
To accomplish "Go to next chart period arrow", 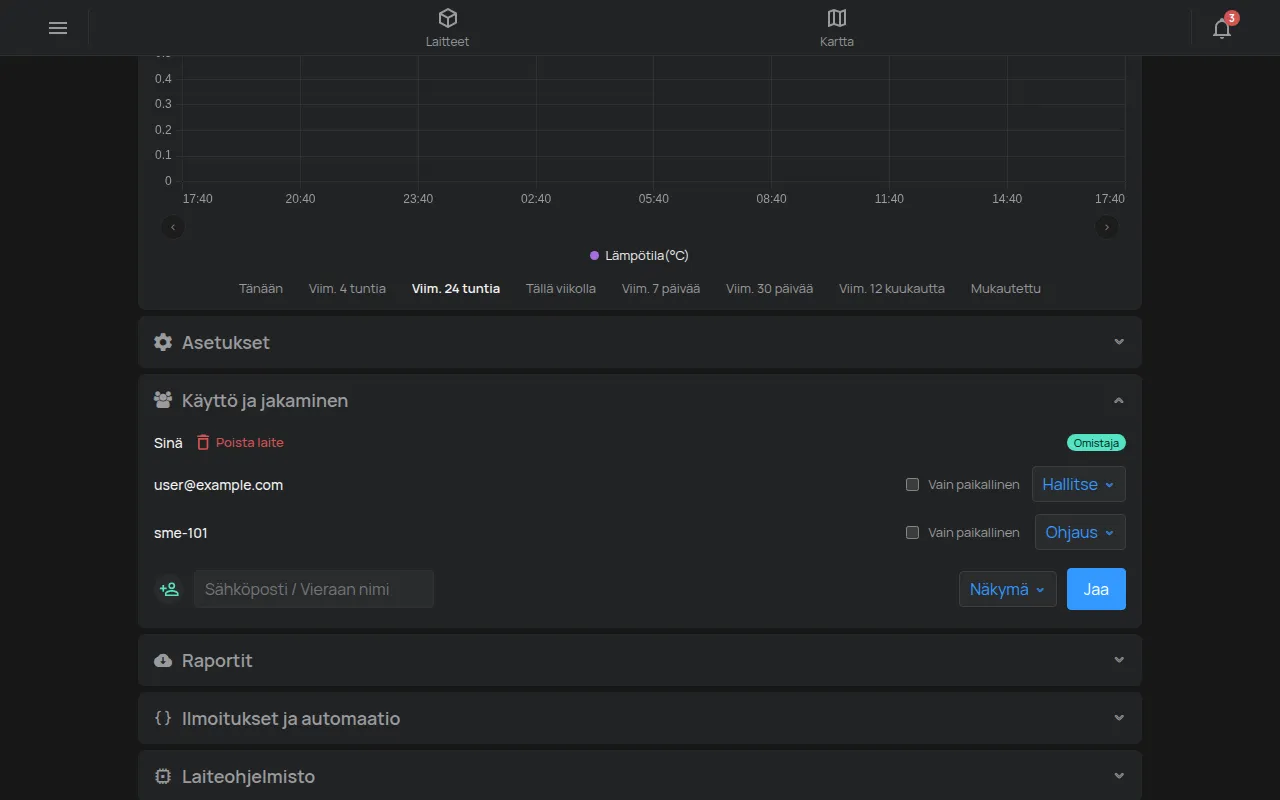I will click(1107, 227).
